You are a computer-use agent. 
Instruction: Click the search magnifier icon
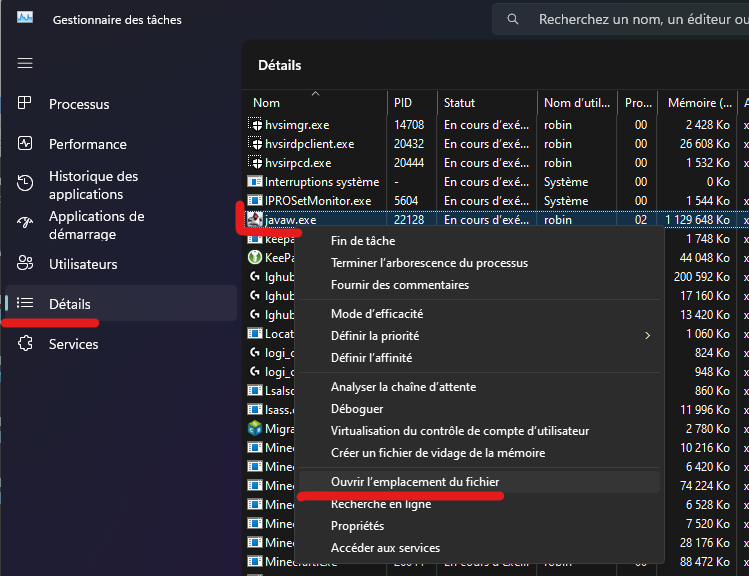tap(513, 19)
